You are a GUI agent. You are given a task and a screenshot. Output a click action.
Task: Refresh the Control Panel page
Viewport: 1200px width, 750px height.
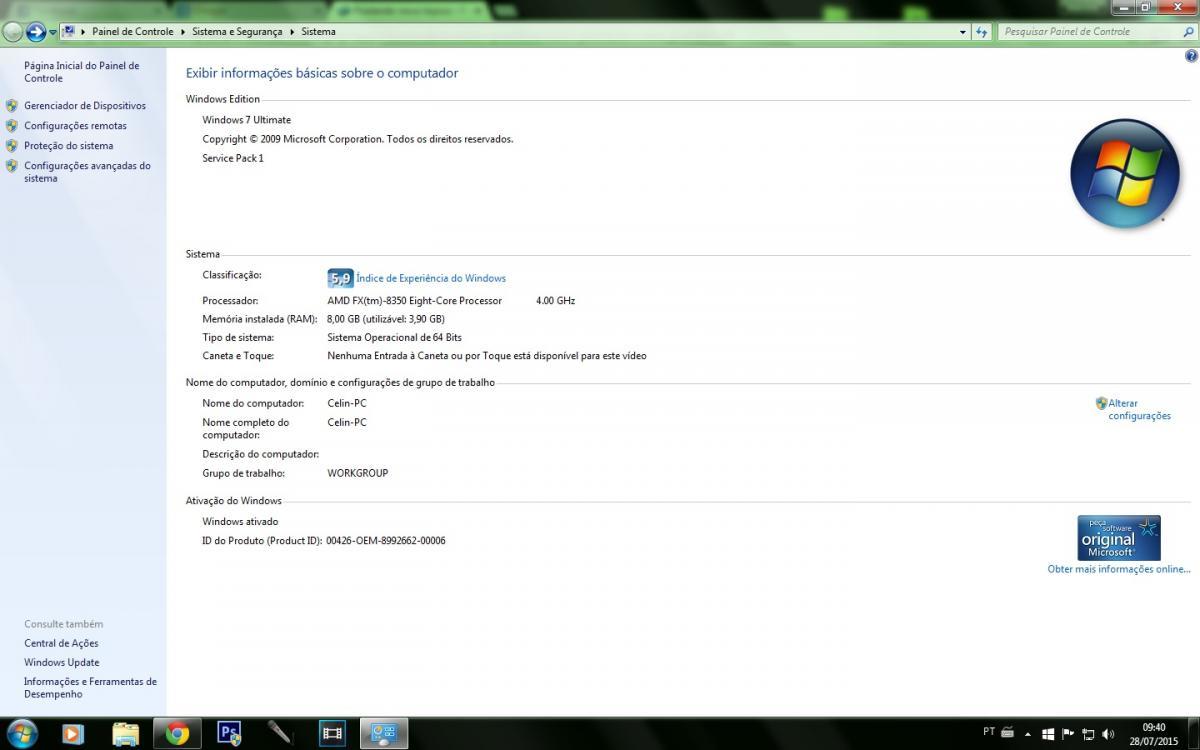(x=983, y=32)
